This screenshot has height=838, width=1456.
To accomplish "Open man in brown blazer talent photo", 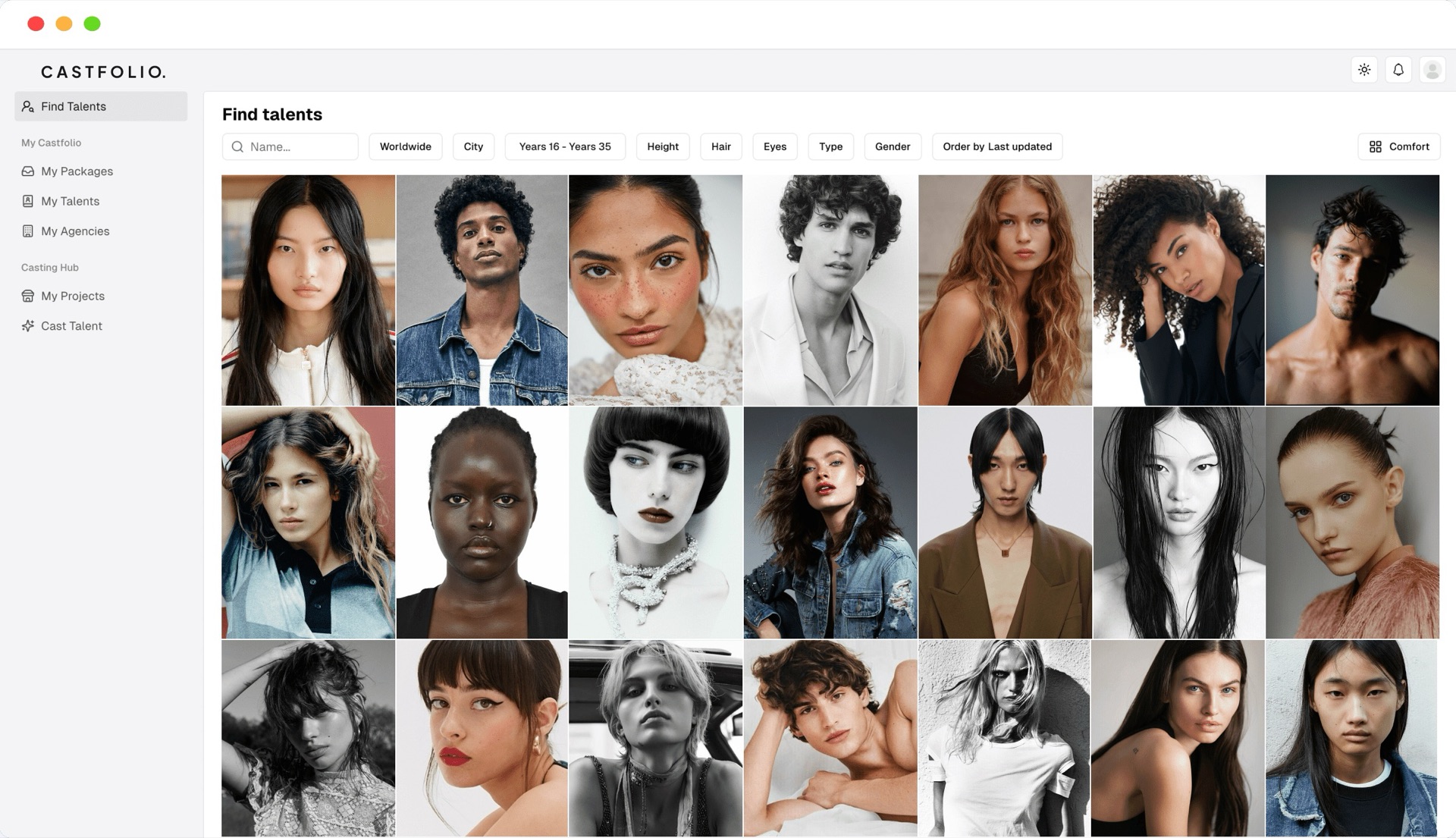I will tap(1005, 523).
